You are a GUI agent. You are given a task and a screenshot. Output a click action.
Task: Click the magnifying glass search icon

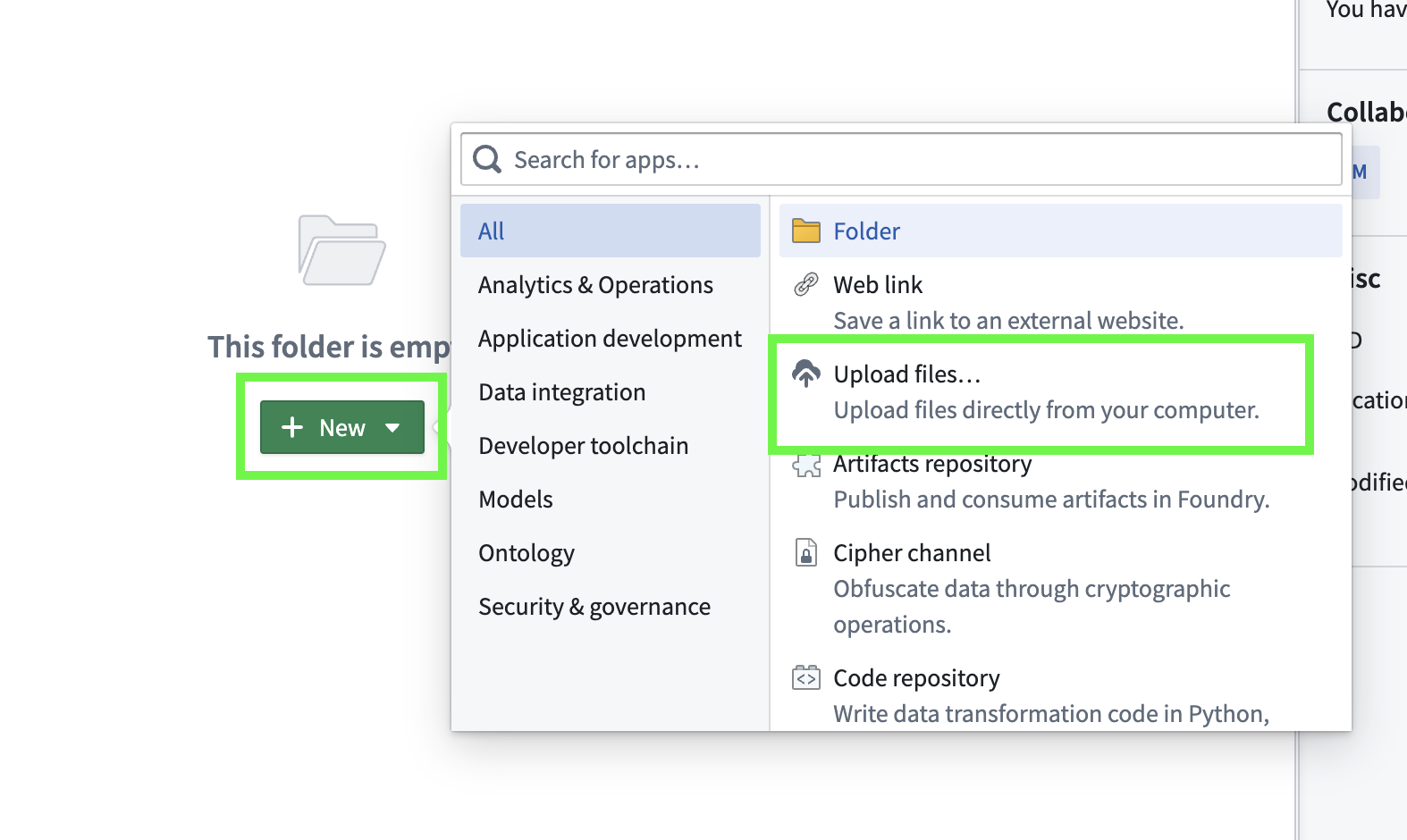pyautogui.click(x=487, y=159)
